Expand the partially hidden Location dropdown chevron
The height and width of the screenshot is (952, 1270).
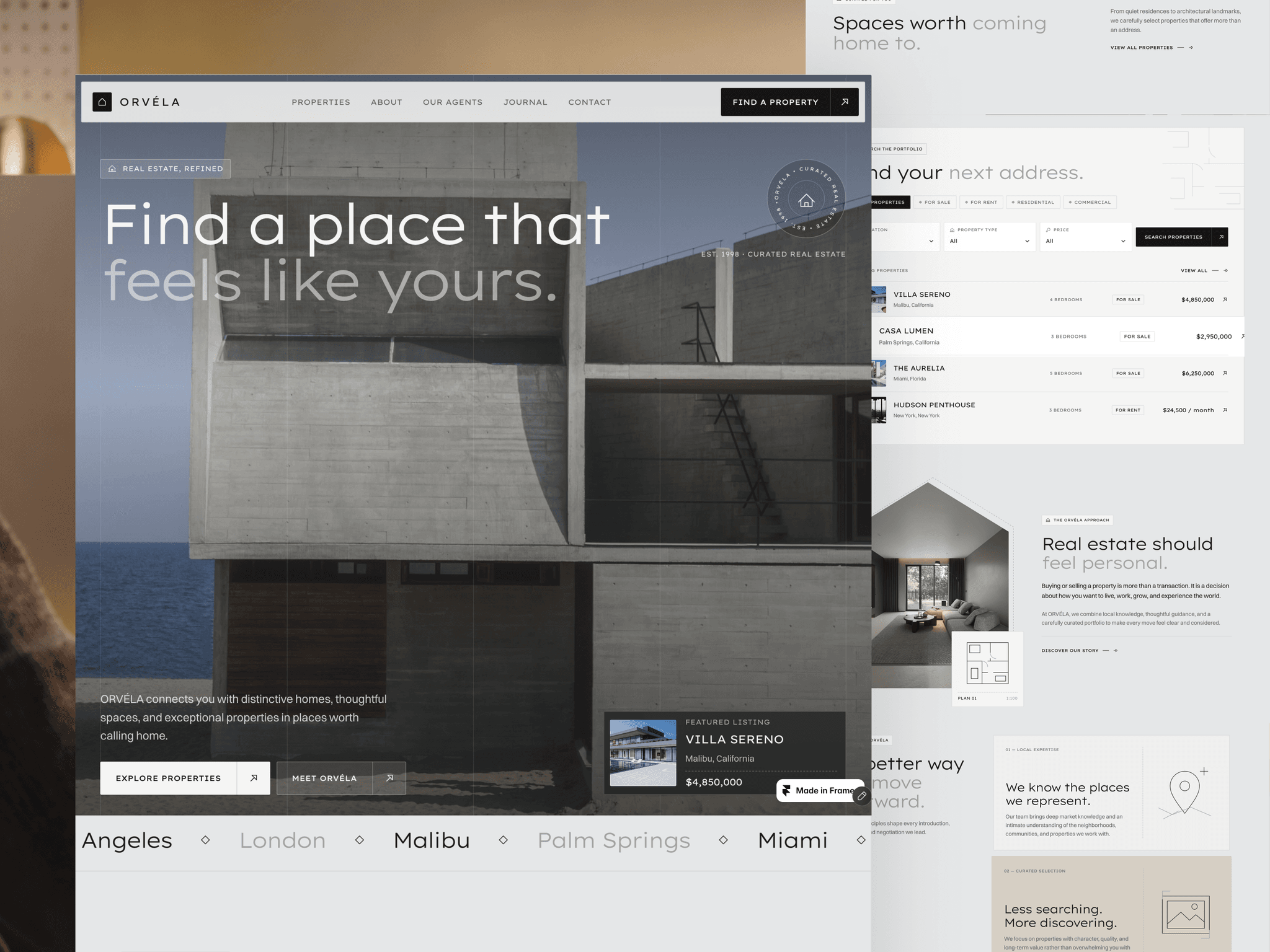[931, 241]
